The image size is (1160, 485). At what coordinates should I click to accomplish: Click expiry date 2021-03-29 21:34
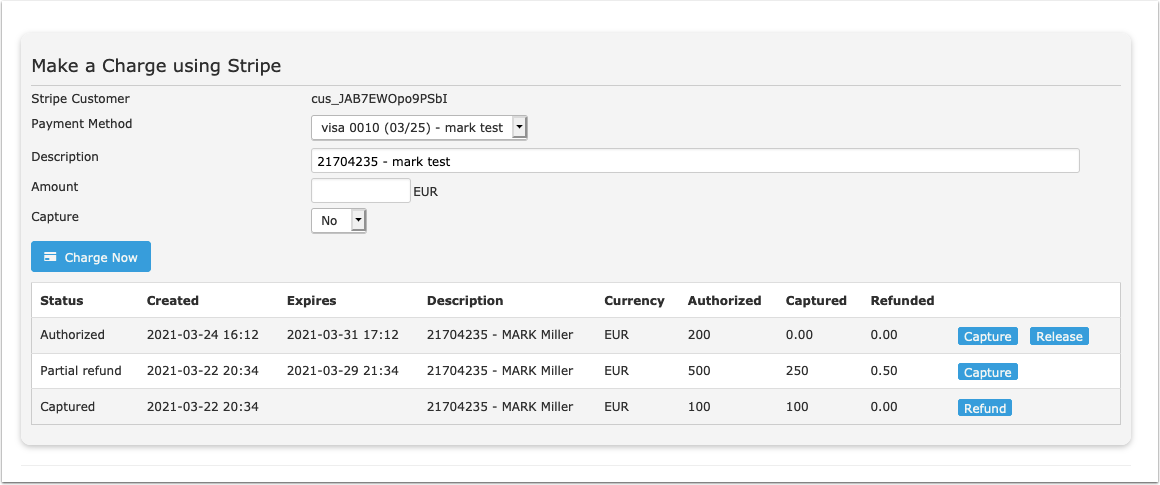(x=343, y=370)
